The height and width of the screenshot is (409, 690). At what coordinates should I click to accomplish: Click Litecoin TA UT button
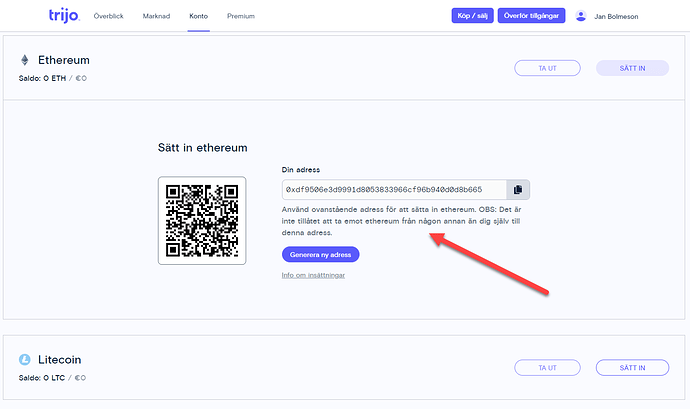[x=546, y=368]
